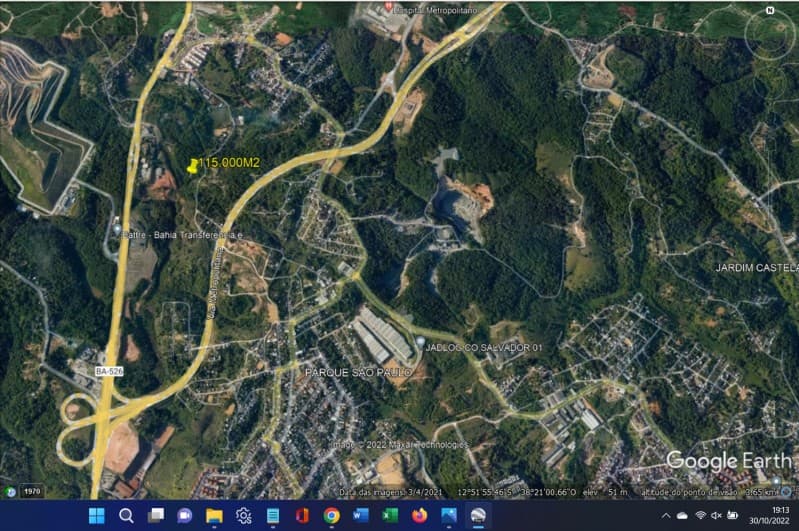Click the imagery date 'Data das imagens: 3/4/2021'
Viewport: 799px width, 531px height.
(391, 492)
